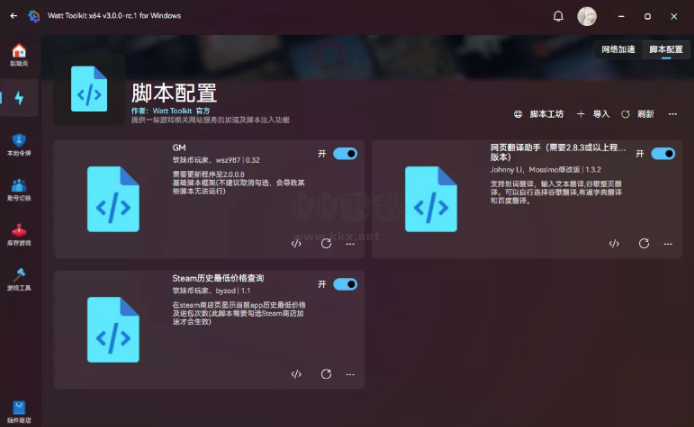The height and width of the screenshot is (427, 694).
Task: Maximize the Watt Toolkit window
Action: click(x=648, y=16)
